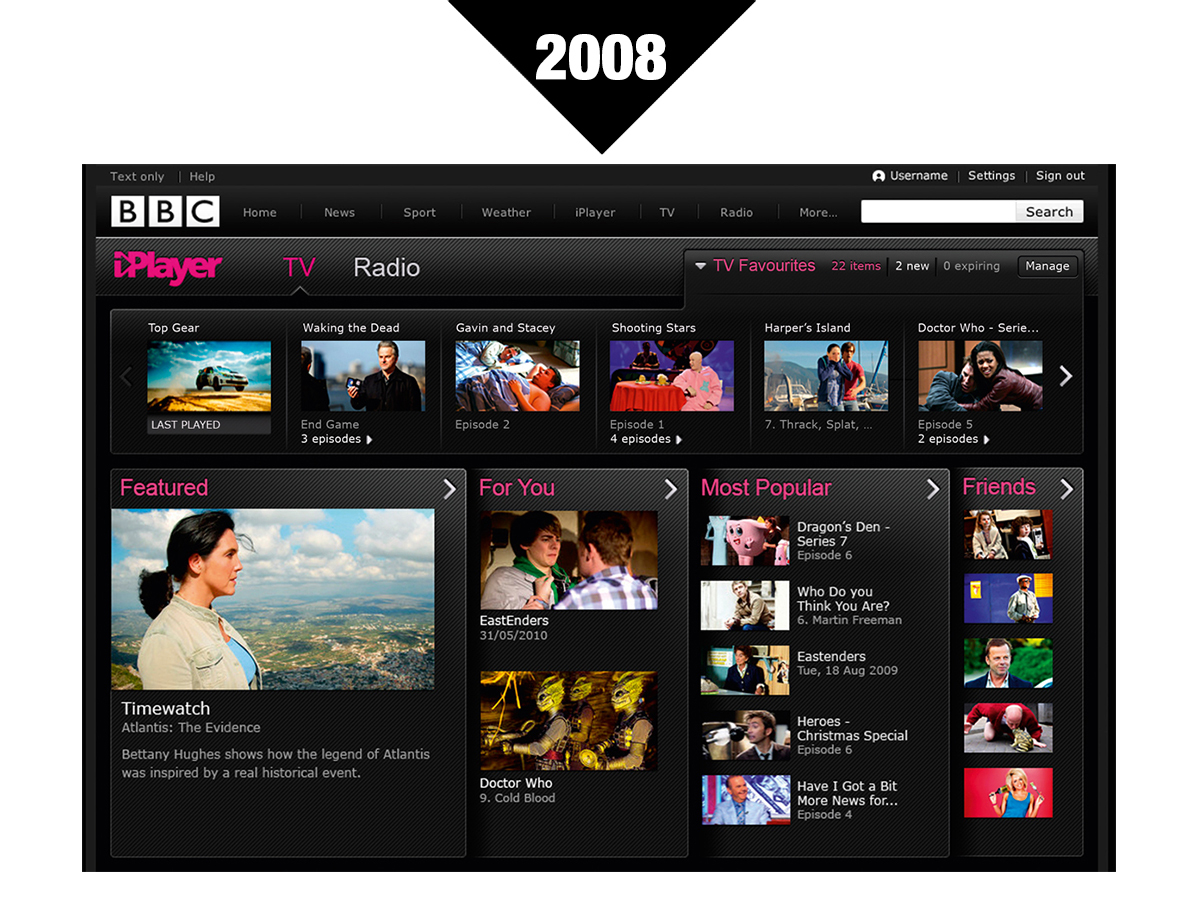Open the Friends thumbnail of crawling man in red
1200x900 pixels.
[1008, 728]
